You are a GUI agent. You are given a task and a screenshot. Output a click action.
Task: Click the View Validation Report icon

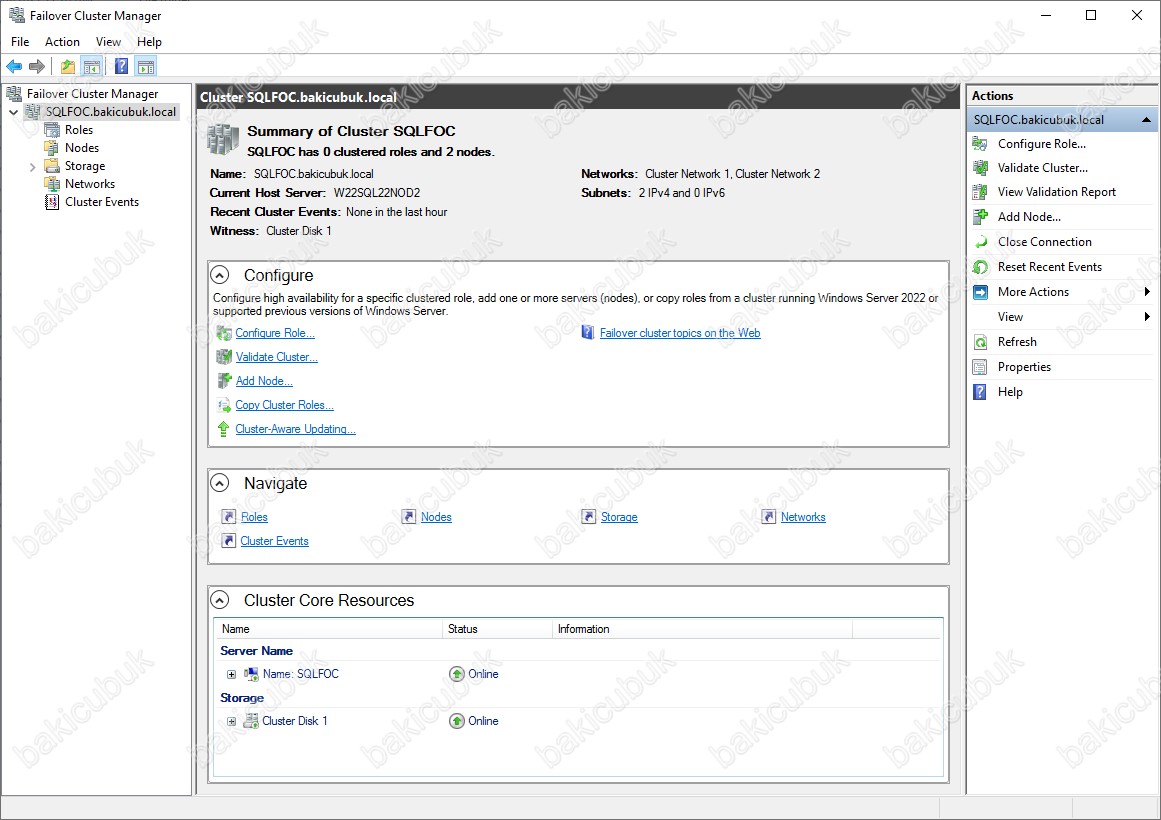point(980,192)
